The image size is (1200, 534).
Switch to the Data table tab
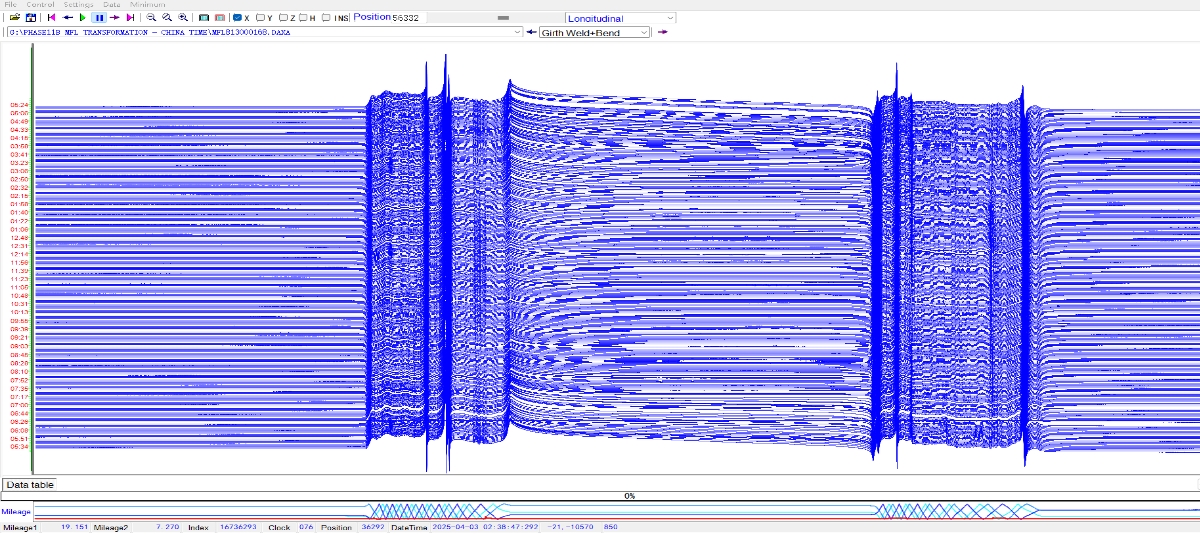coord(30,484)
